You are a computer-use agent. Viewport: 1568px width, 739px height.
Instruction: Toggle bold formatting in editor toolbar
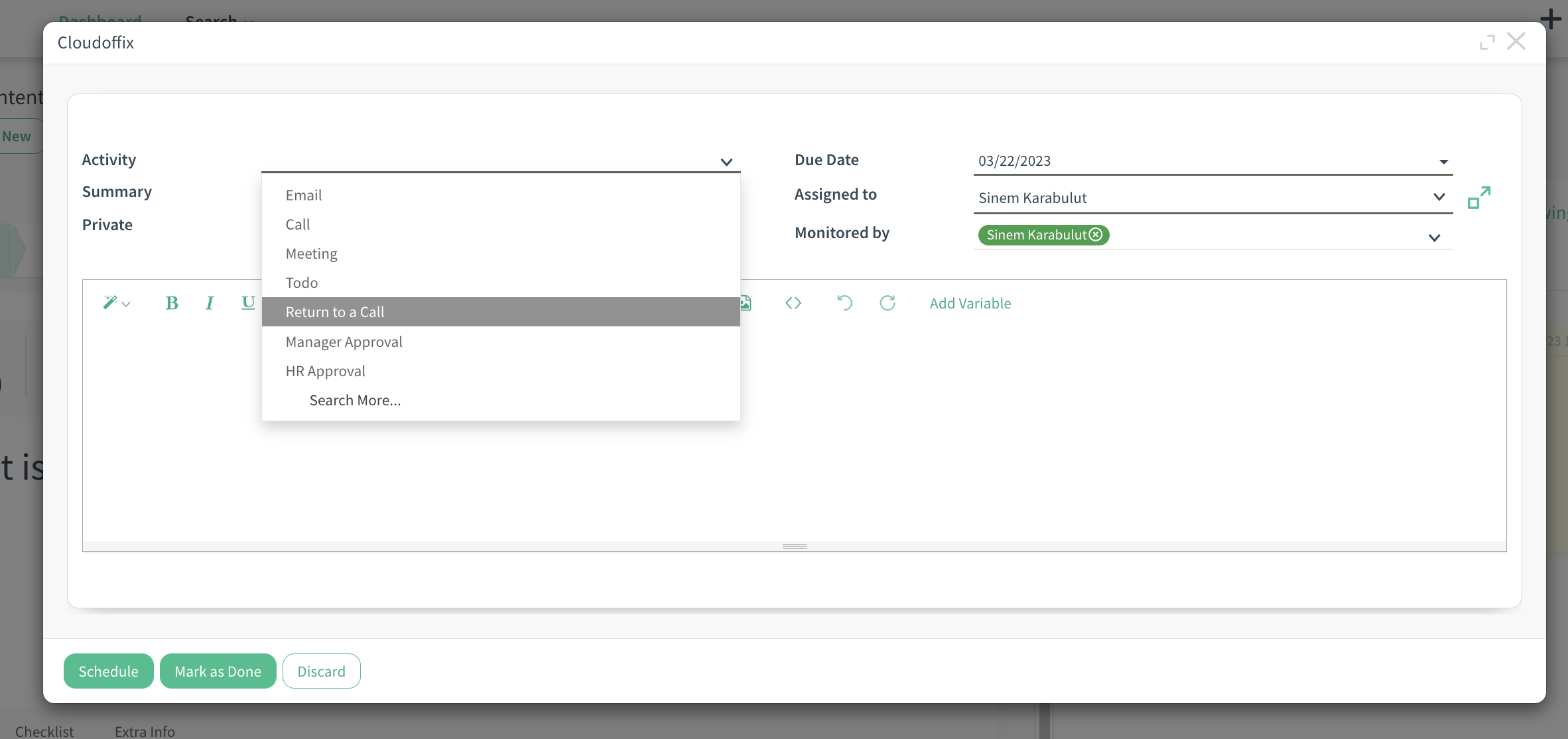coord(172,303)
